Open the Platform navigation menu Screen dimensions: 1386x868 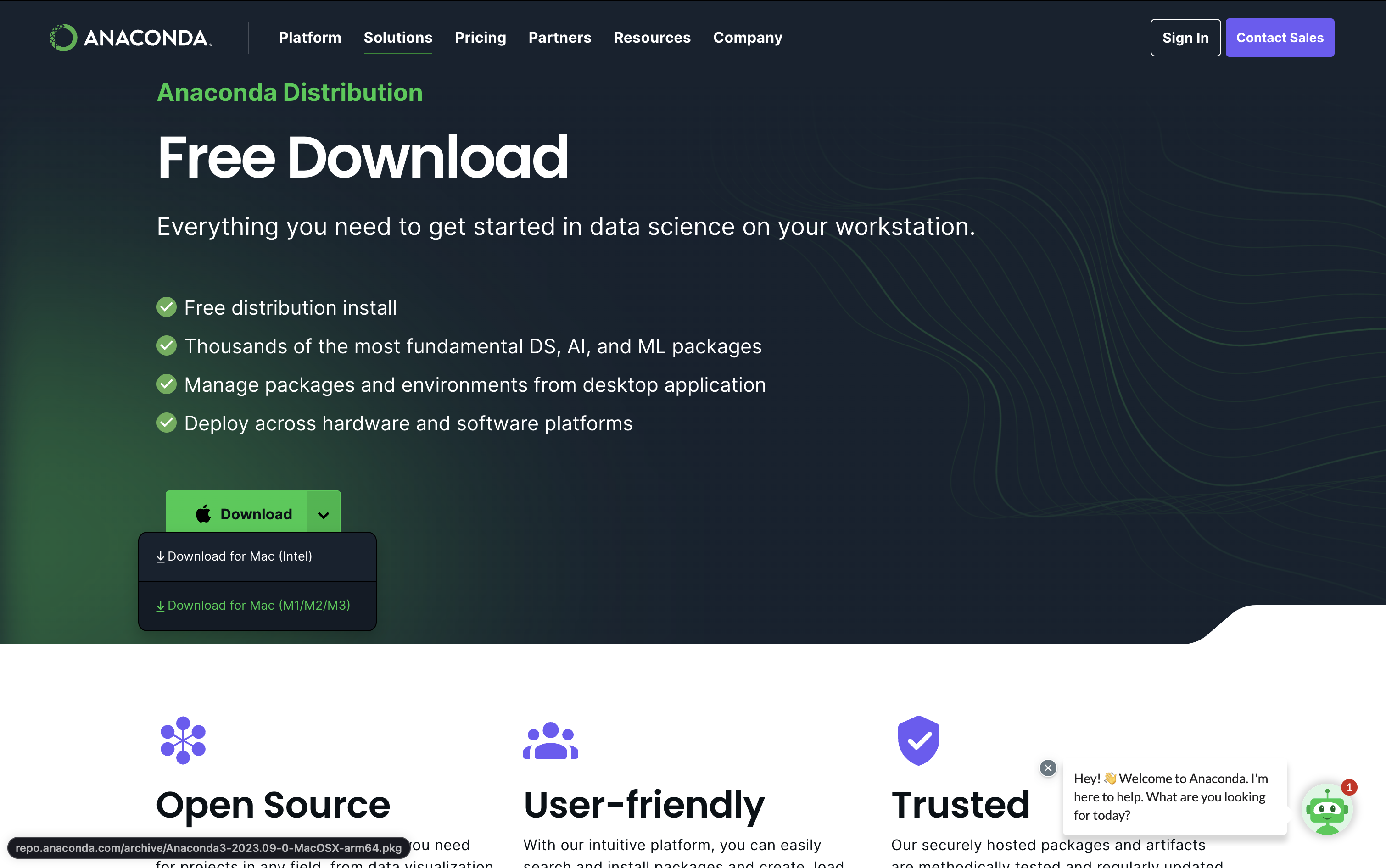pyautogui.click(x=310, y=38)
